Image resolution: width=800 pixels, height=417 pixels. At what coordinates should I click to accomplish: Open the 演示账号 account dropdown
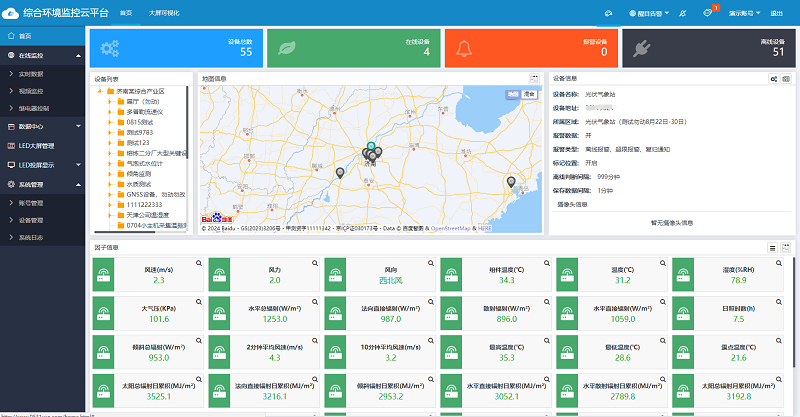pyautogui.click(x=744, y=13)
